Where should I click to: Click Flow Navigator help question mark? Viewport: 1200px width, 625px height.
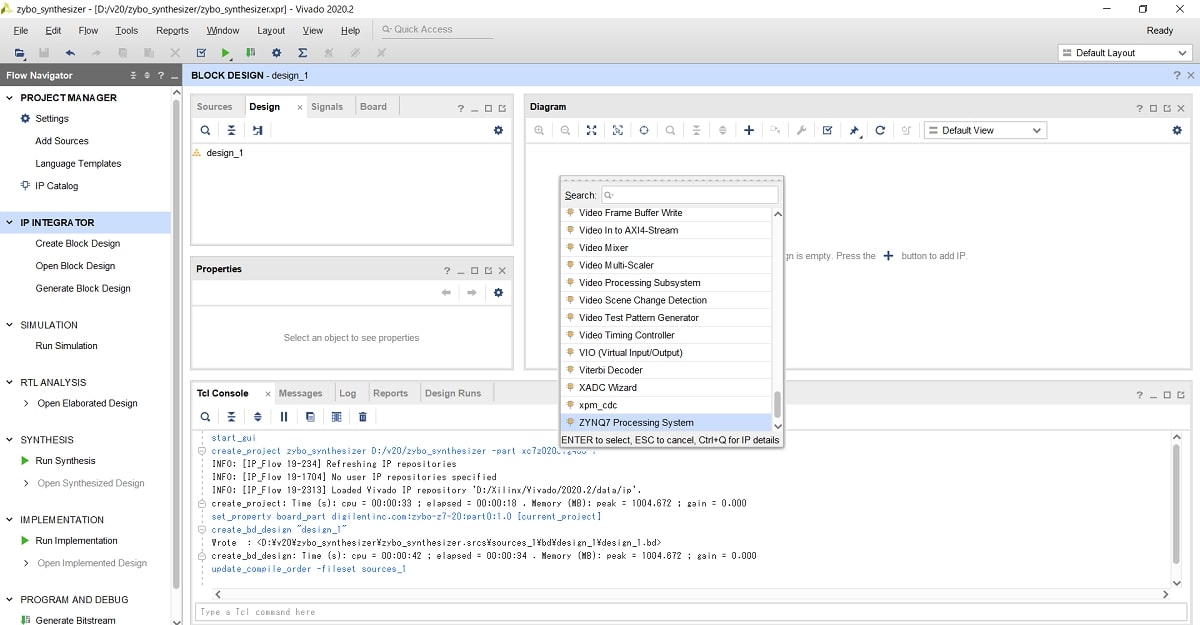[160, 76]
